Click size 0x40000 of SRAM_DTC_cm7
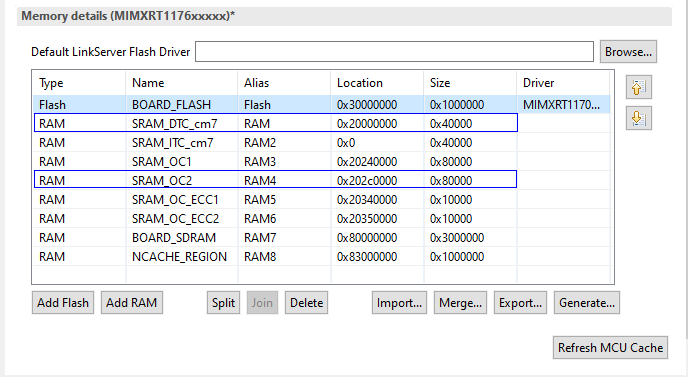Image resolution: width=688 pixels, height=377 pixels. point(451,124)
